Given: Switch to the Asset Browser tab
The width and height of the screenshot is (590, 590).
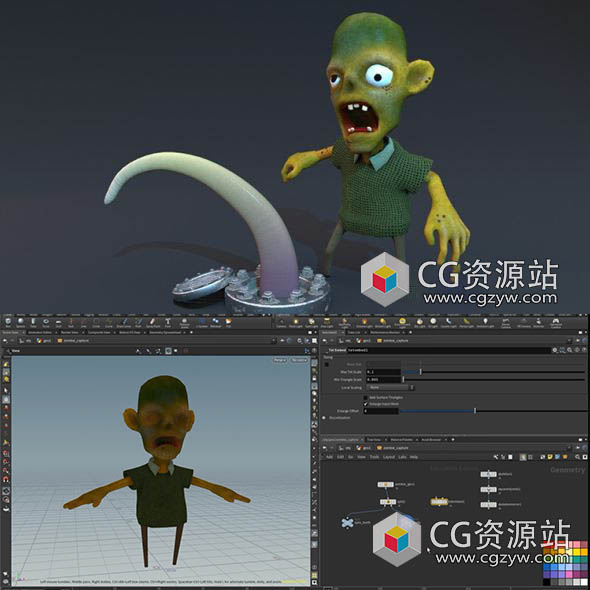Looking at the screenshot, I should (x=431, y=439).
